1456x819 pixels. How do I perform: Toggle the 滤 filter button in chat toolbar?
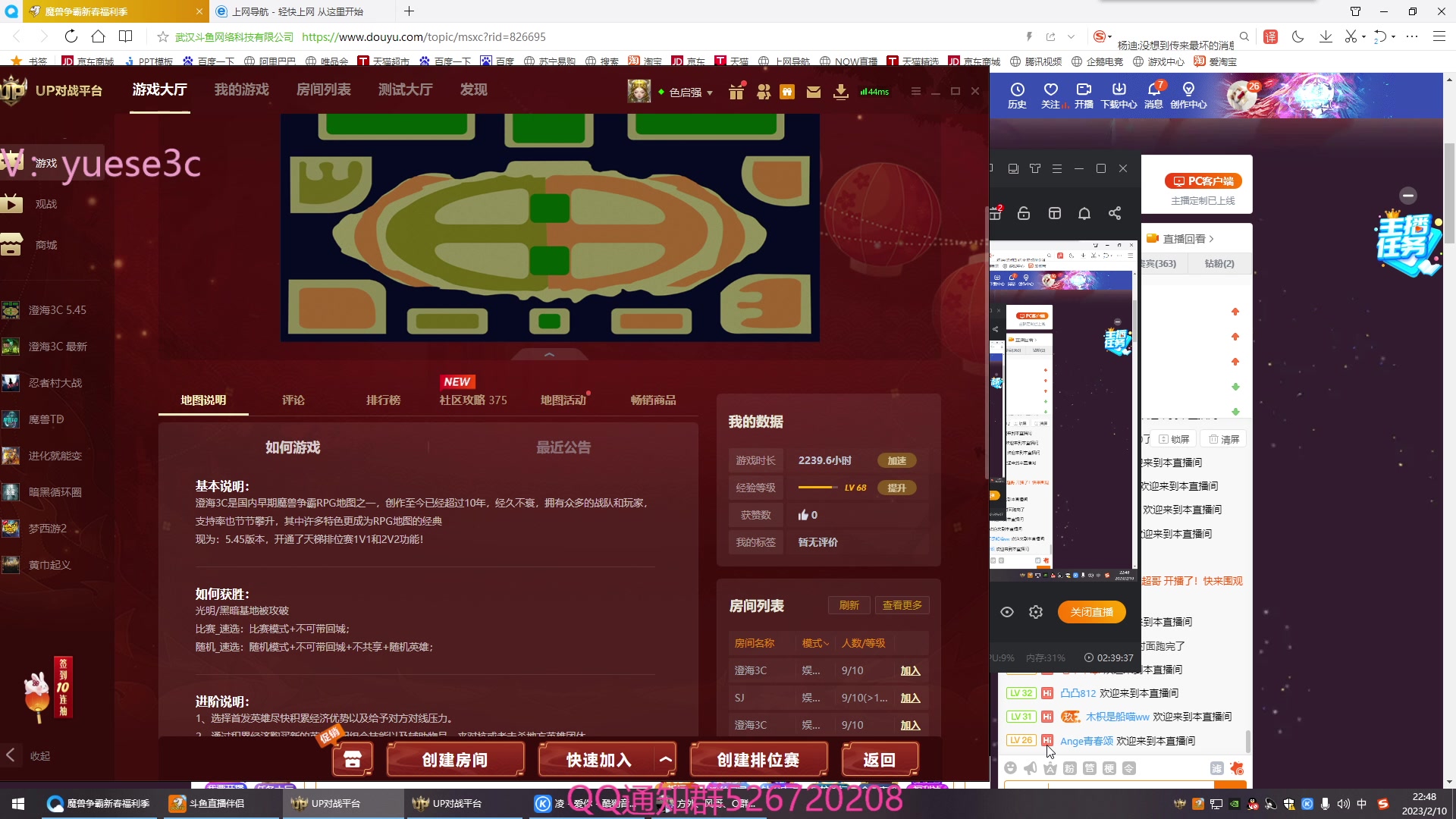(1216, 768)
